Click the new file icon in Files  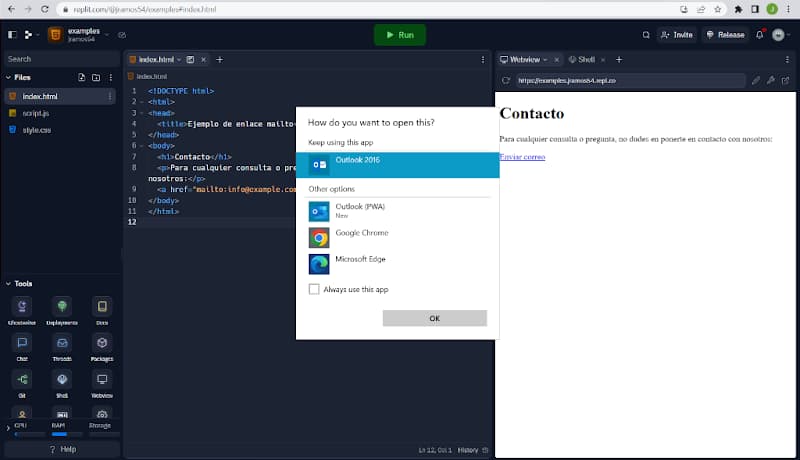82,78
